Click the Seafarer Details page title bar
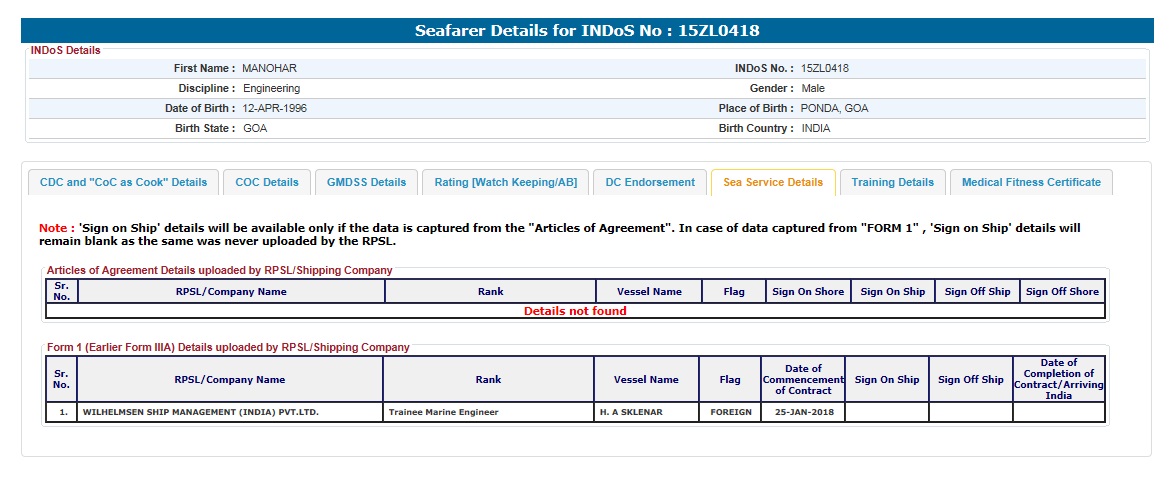The image size is (1172, 482). (x=586, y=31)
